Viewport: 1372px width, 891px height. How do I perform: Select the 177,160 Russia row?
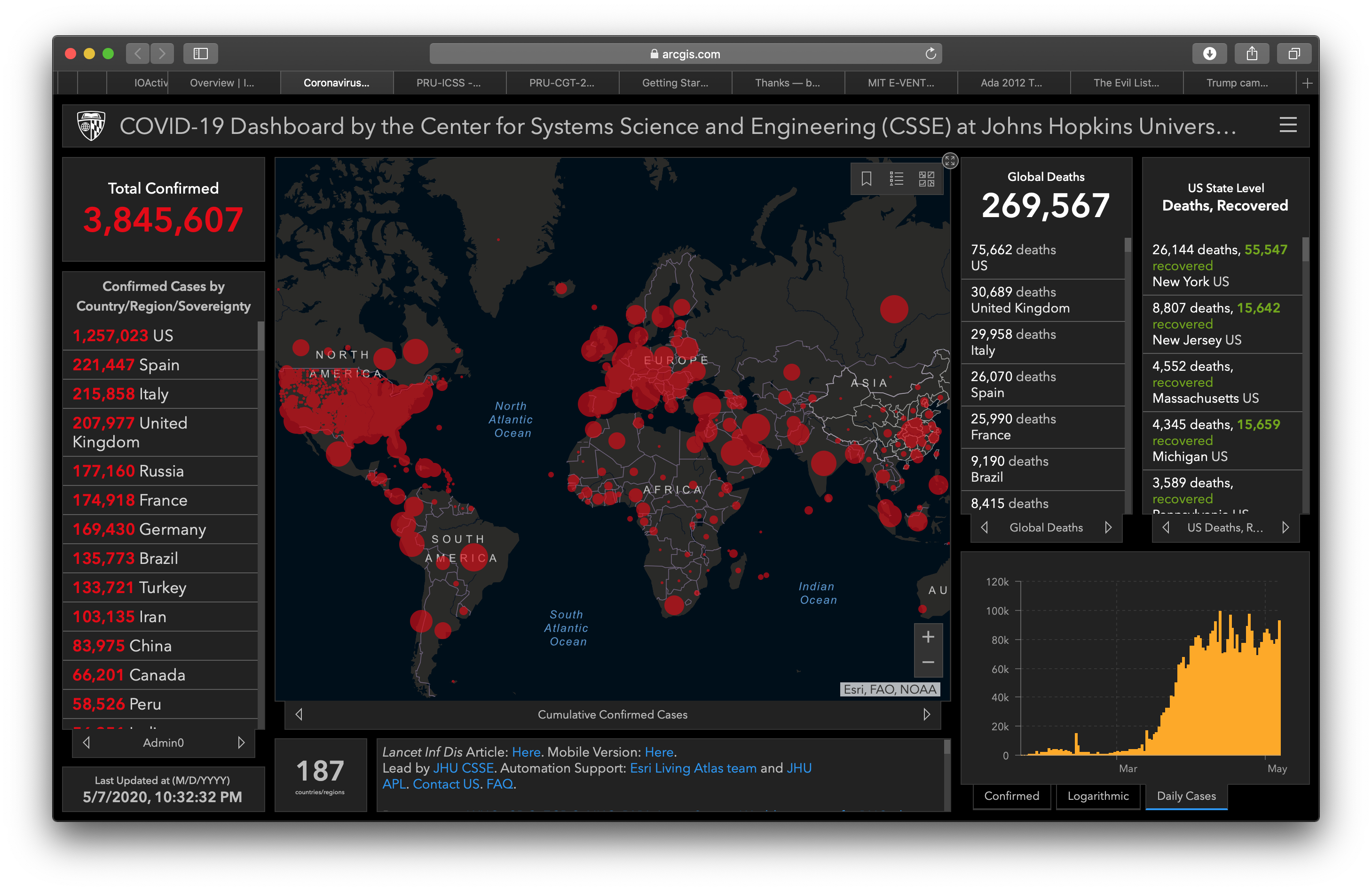point(160,471)
